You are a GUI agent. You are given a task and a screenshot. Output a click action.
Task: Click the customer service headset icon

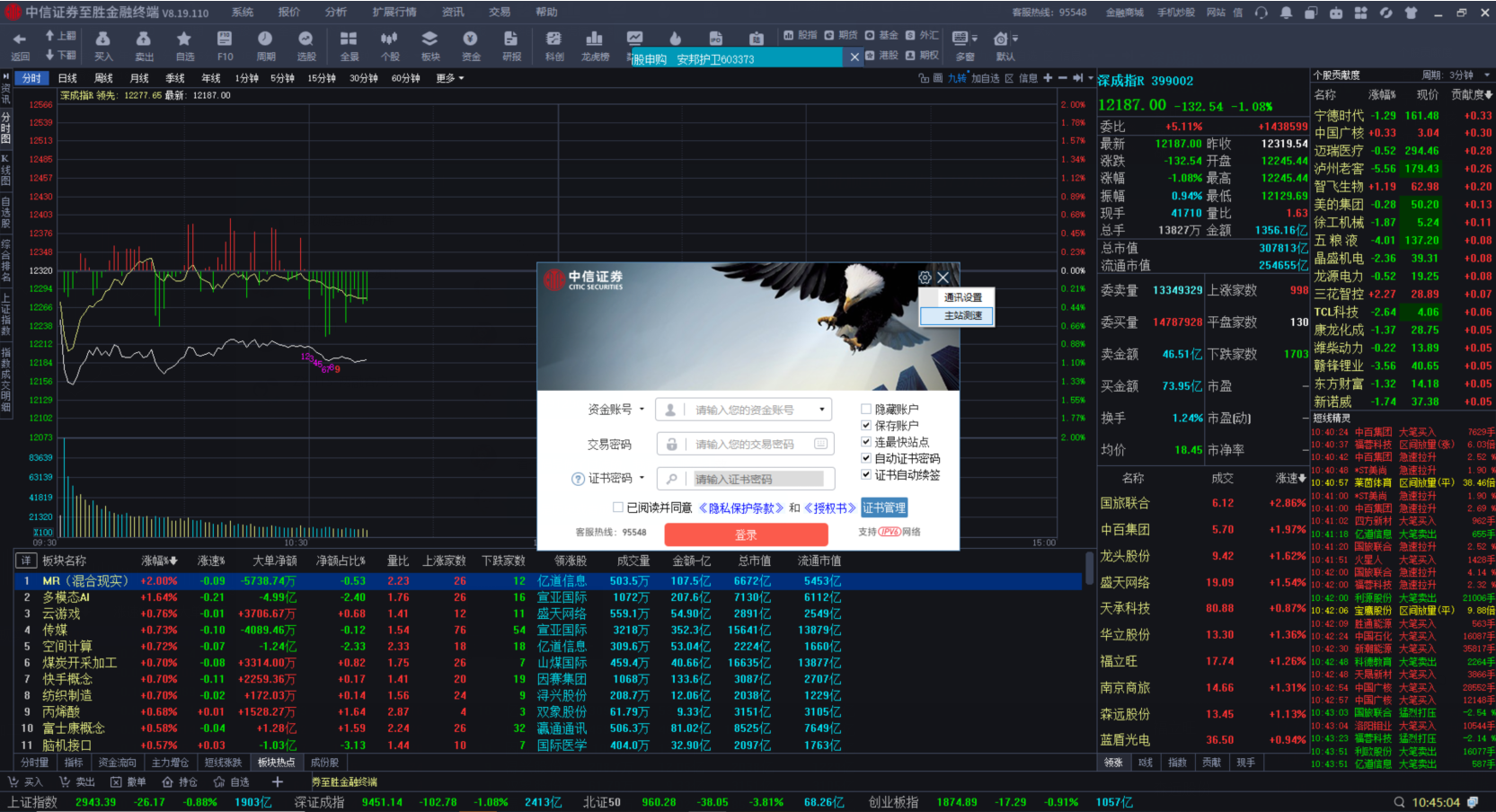click(1261, 13)
